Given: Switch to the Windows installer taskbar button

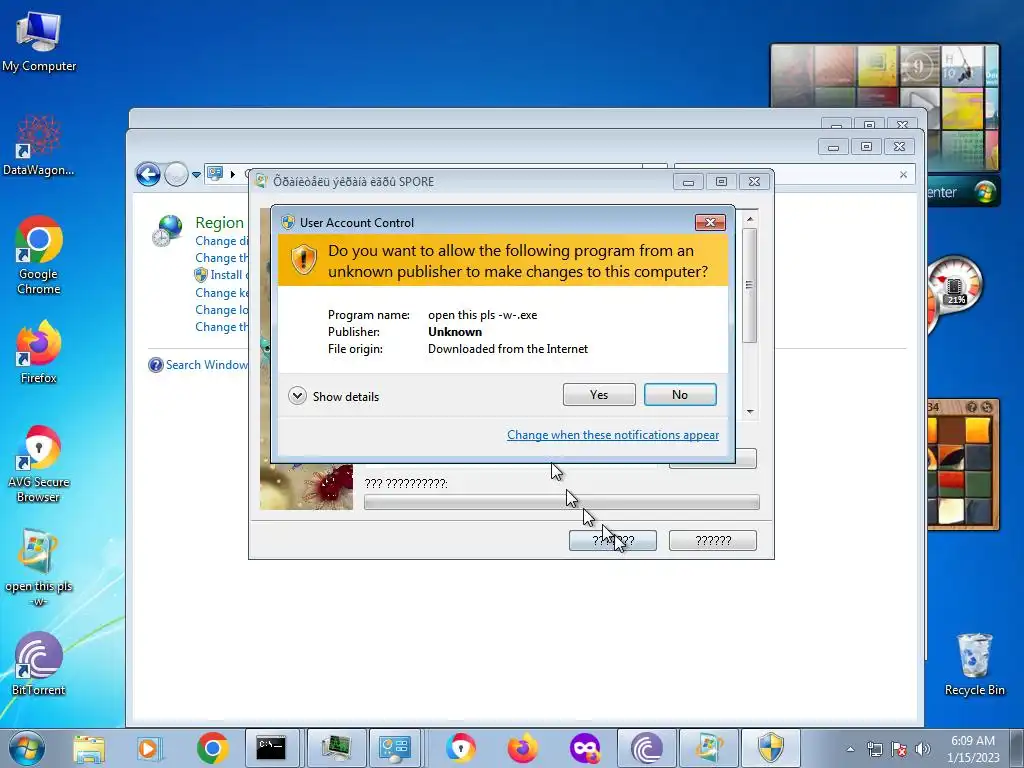Looking at the screenshot, I should 709,748.
